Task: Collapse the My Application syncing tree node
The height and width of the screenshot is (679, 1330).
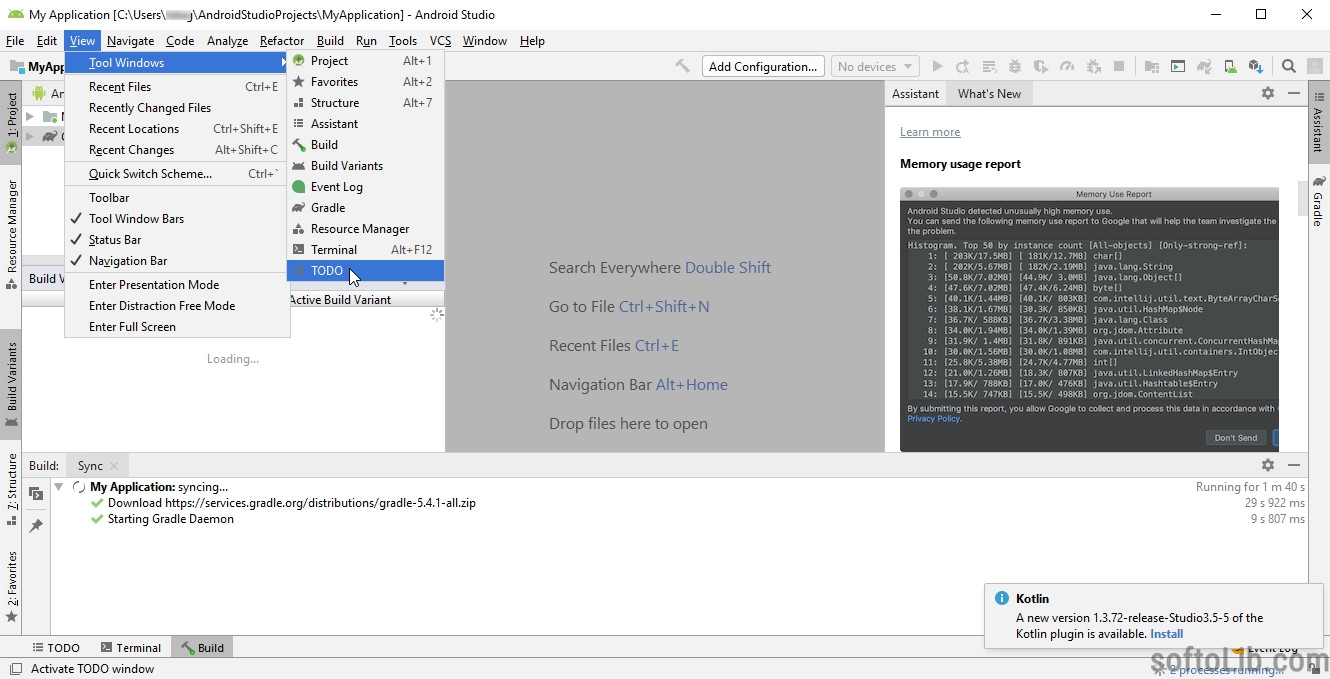Action: pyautogui.click(x=59, y=487)
